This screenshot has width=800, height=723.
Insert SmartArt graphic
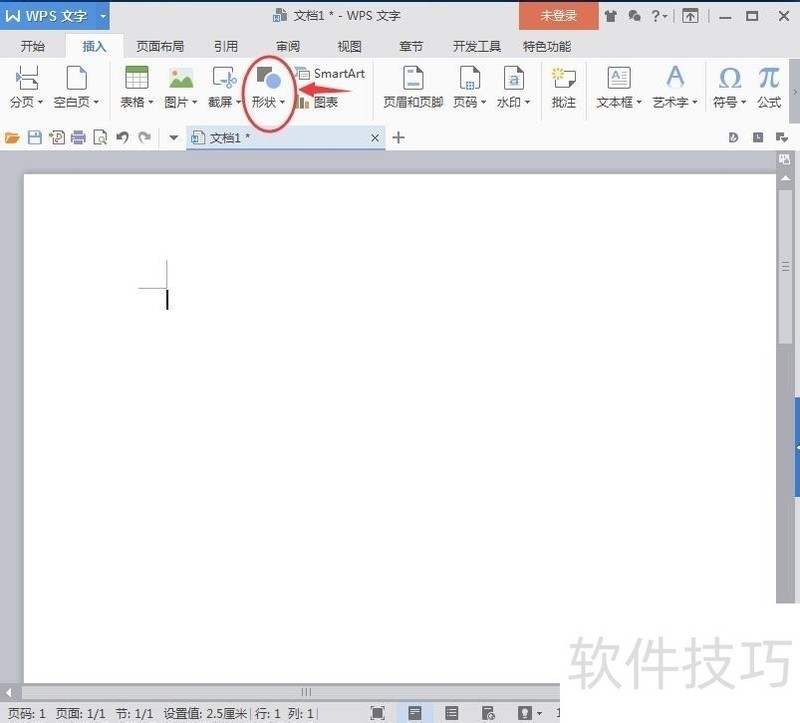click(x=330, y=74)
